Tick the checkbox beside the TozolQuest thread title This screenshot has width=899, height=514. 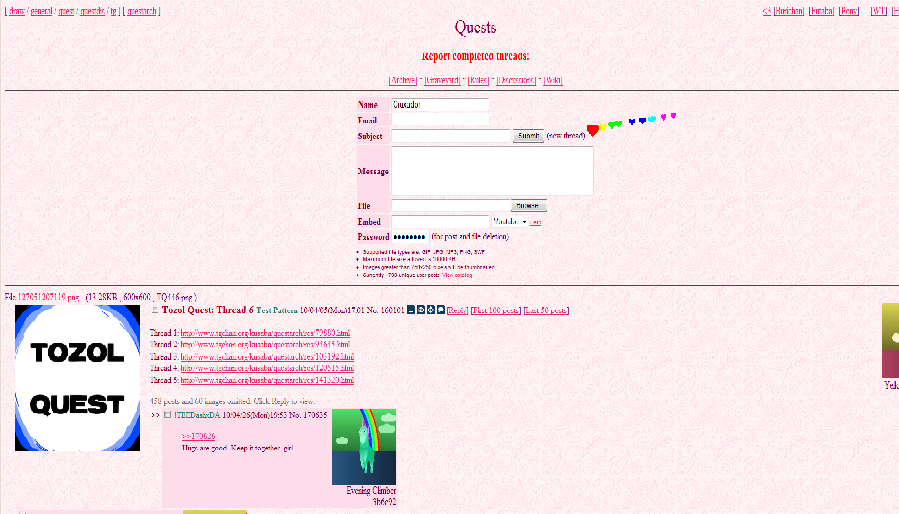point(155,310)
